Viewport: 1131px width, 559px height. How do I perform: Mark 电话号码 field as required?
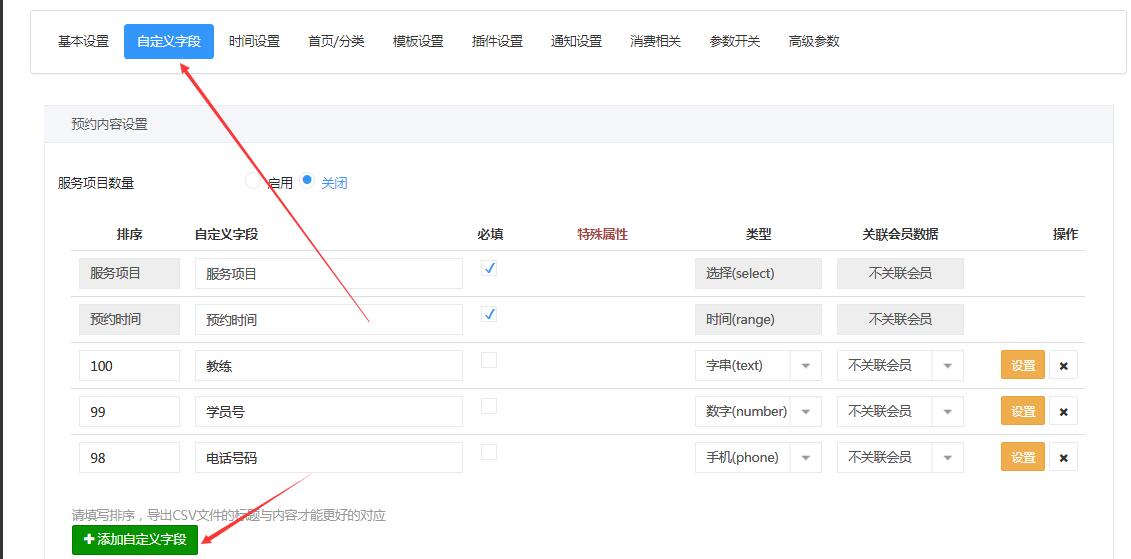tap(489, 452)
